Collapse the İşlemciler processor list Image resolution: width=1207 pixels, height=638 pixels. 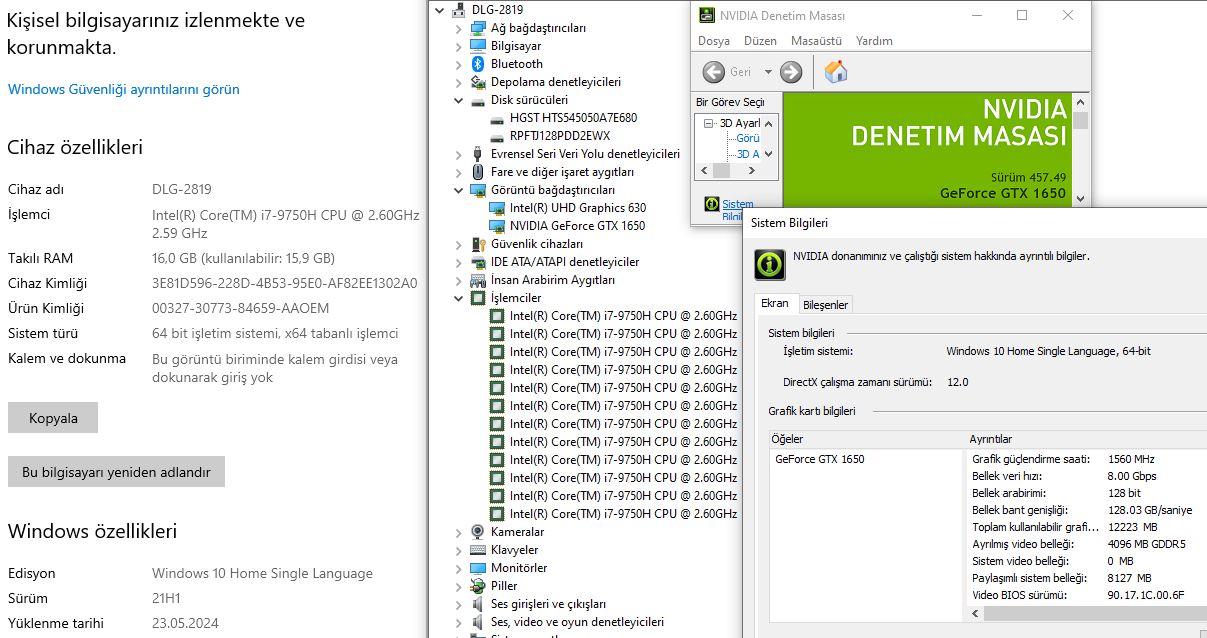(x=459, y=298)
